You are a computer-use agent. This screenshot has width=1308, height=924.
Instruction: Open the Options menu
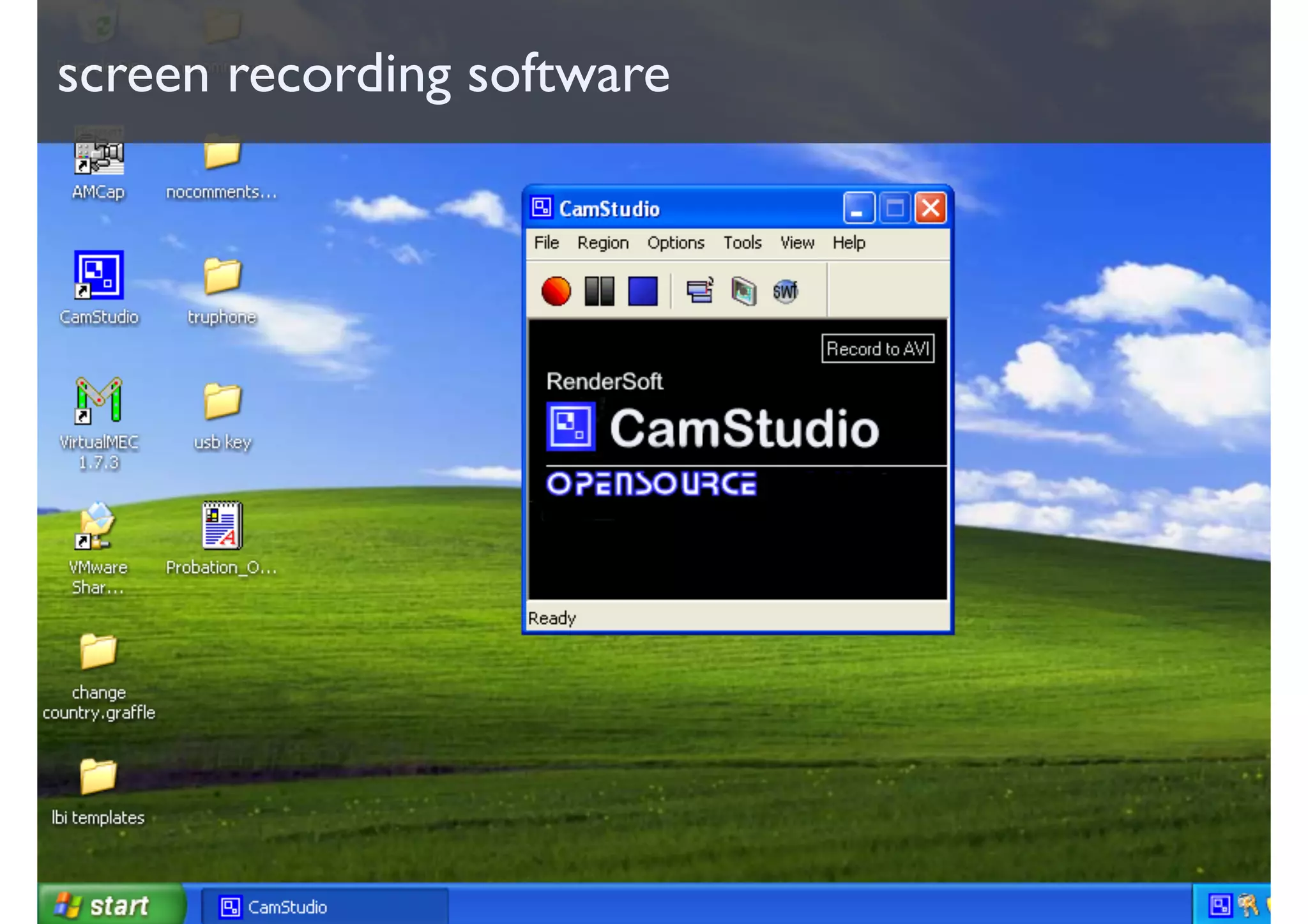676,243
